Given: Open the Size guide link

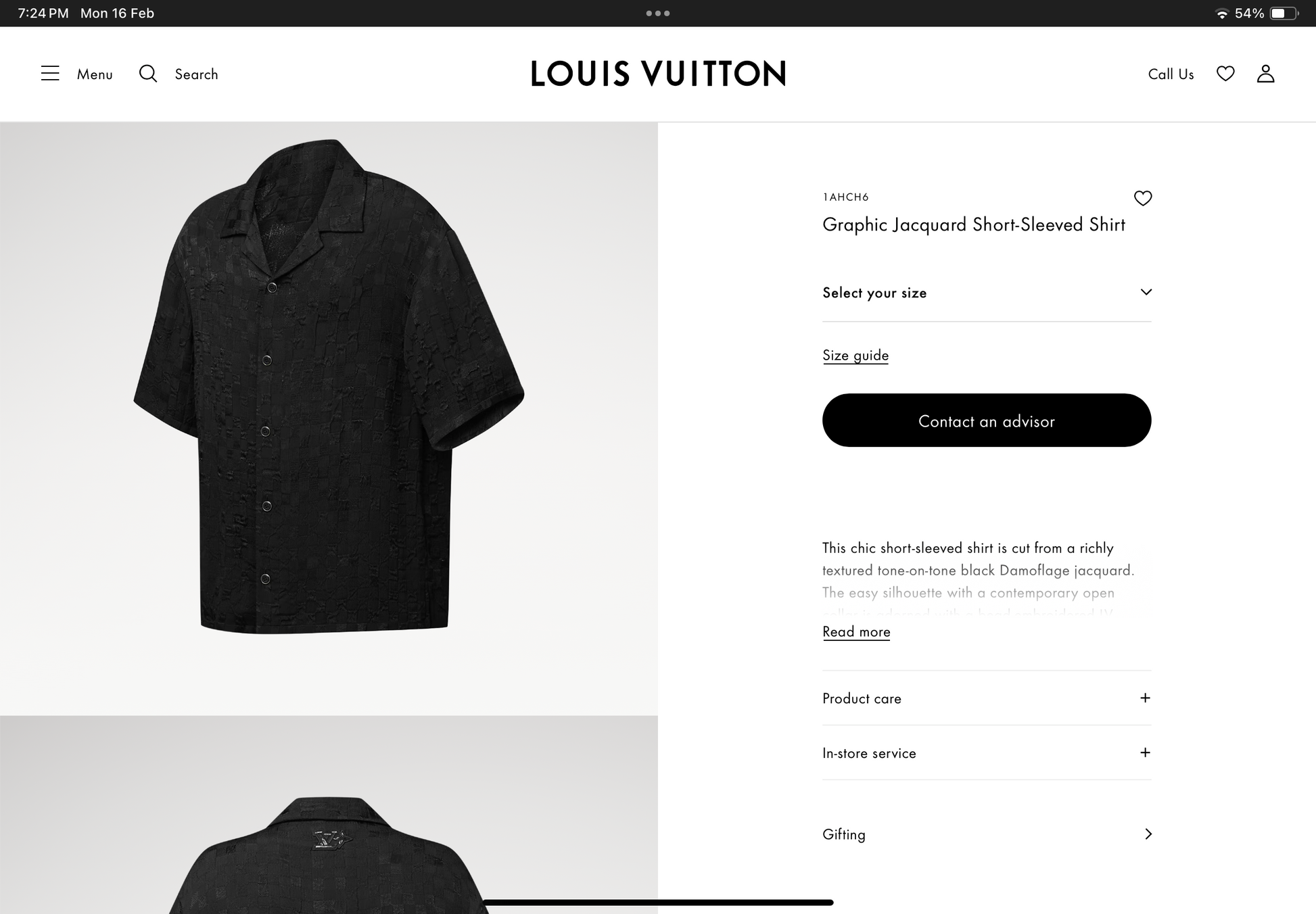Looking at the screenshot, I should coord(855,355).
